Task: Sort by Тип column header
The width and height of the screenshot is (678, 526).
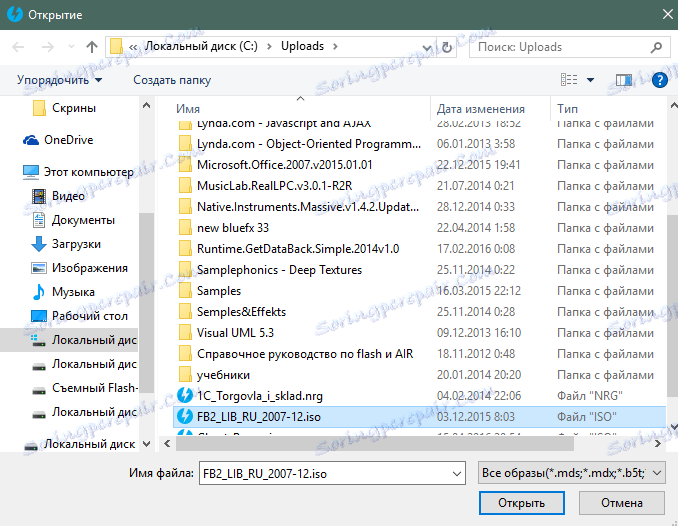Action: [x=567, y=109]
